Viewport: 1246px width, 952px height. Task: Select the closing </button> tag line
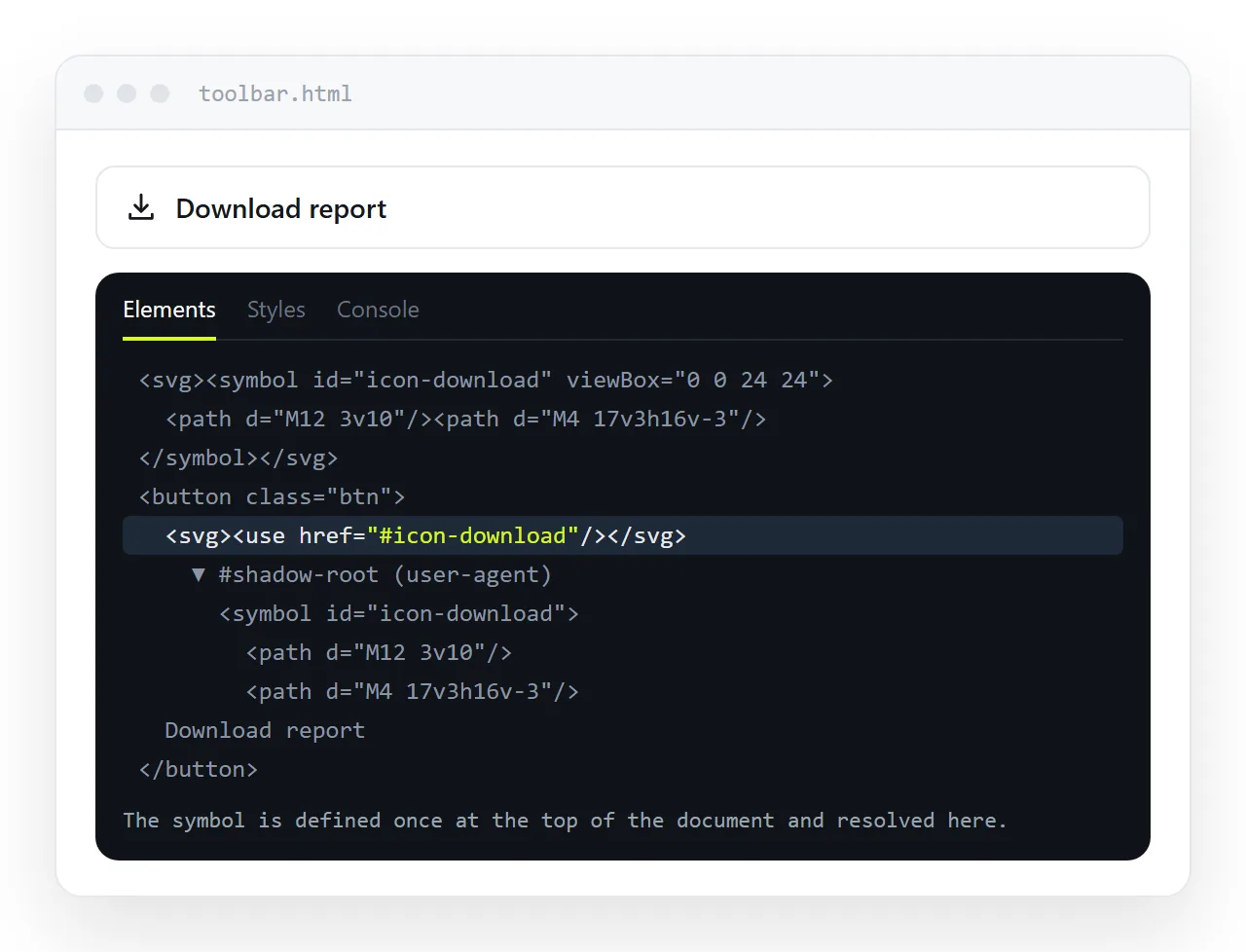[199, 769]
